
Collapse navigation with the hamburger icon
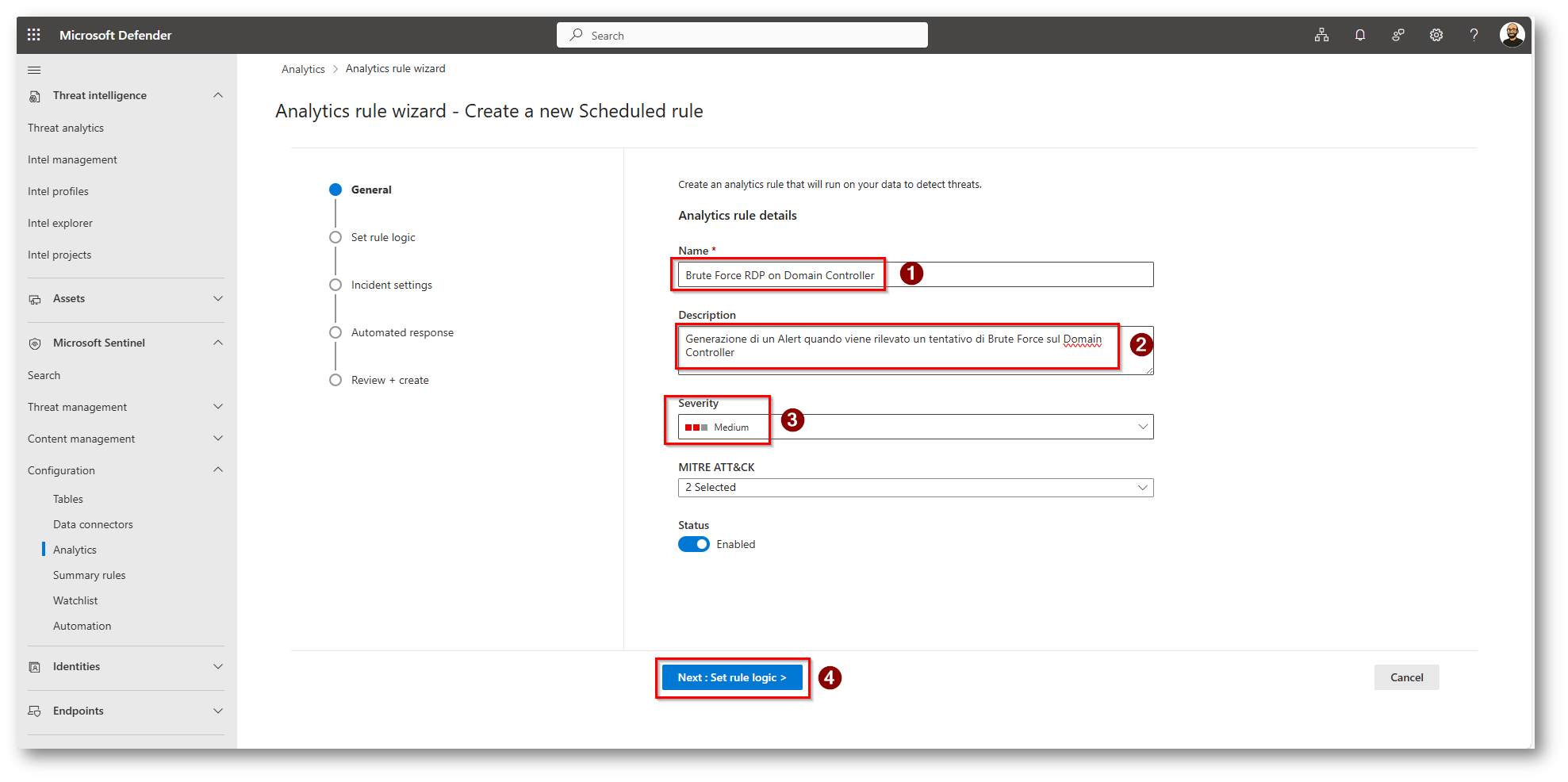(x=34, y=70)
